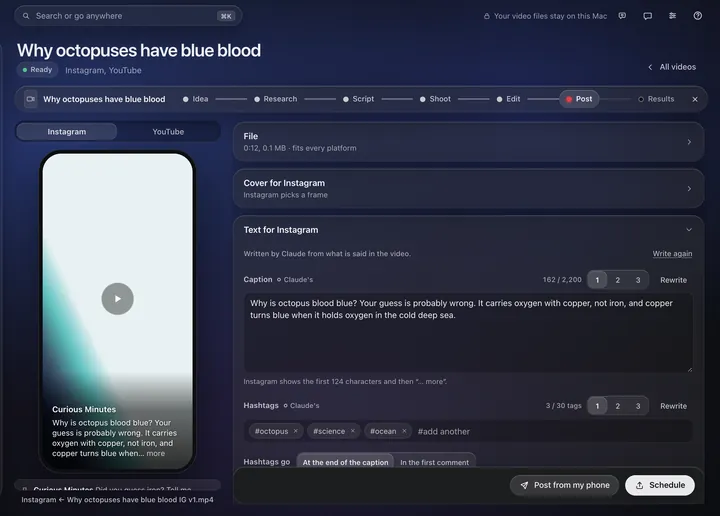Click the Write again link

(x=672, y=254)
